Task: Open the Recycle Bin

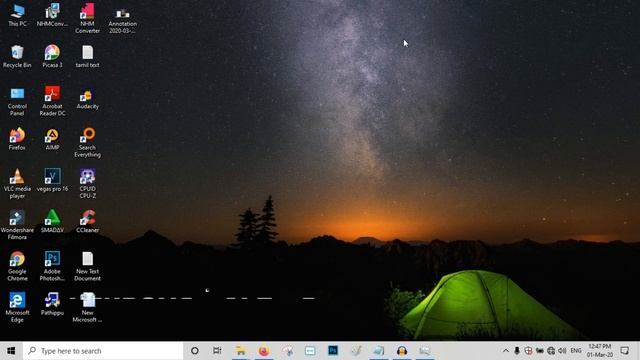Action: 17,57
